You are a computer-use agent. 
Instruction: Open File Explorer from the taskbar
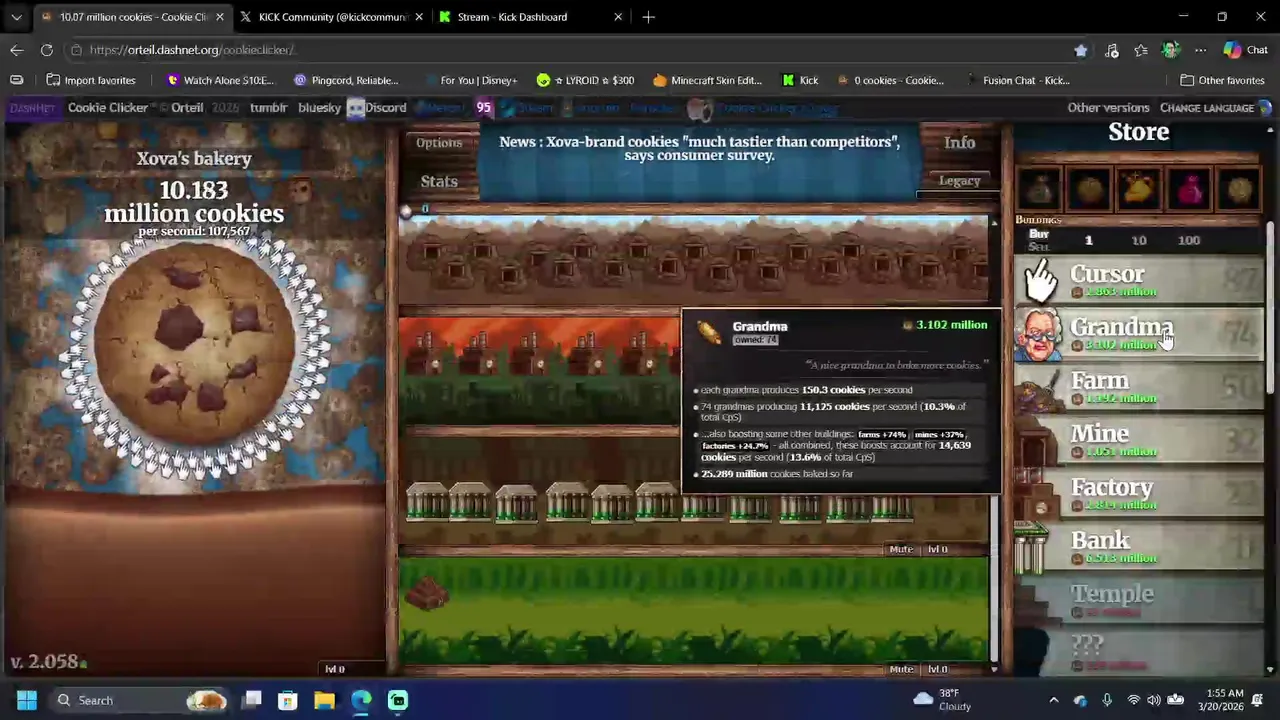324,700
